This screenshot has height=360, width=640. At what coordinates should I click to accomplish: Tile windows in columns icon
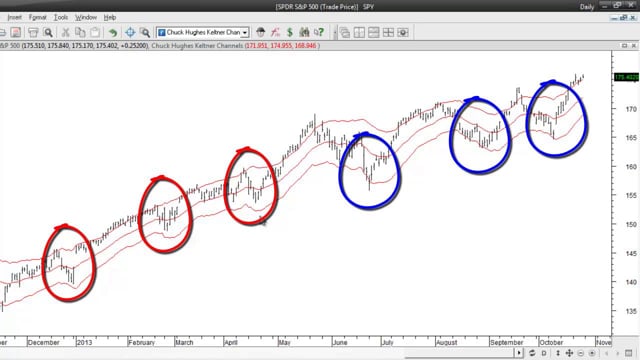pyautogui.click(x=359, y=33)
